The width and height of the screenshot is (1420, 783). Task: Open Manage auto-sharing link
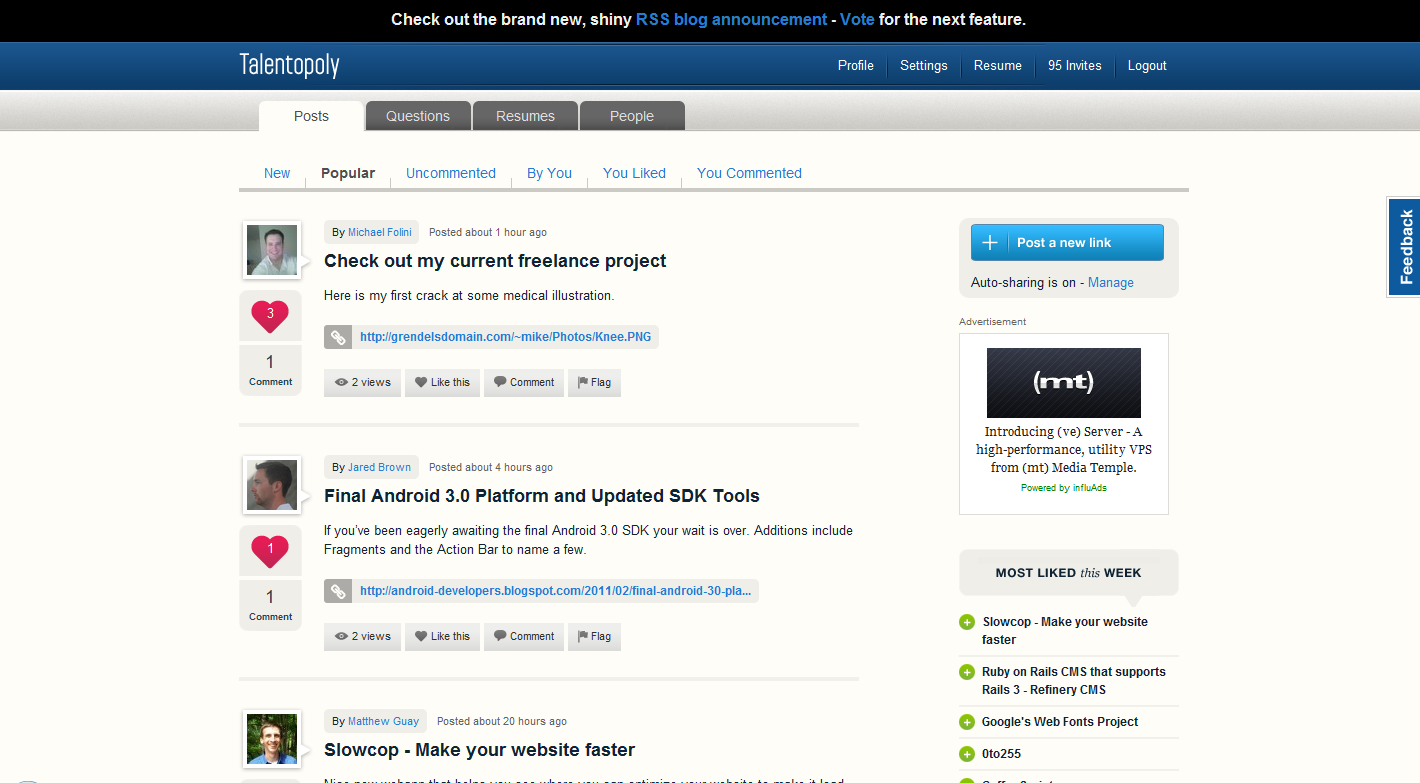(x=1110, y=283)
